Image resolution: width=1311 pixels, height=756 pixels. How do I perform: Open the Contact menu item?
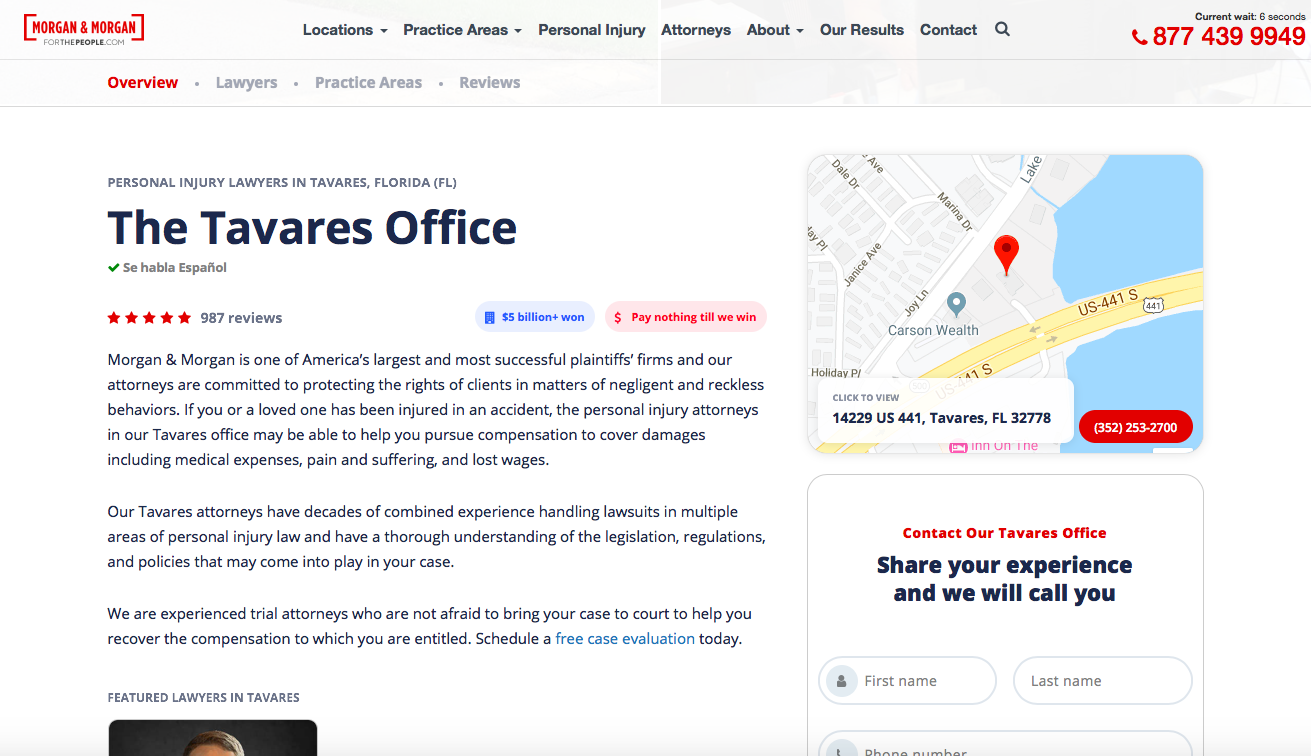(x=949, y=30)
